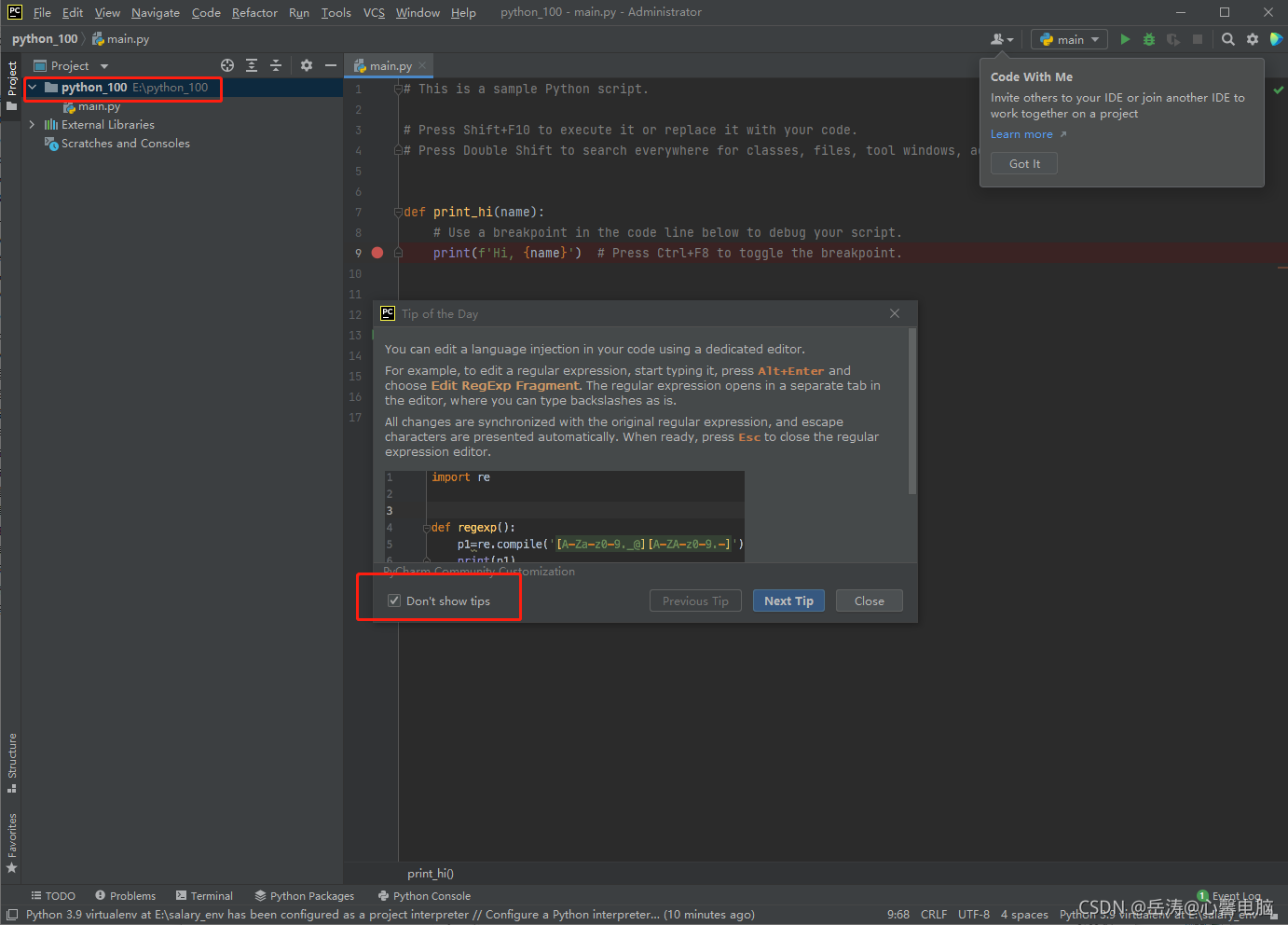The height and width of the screenshot is (925, 1288).
Task: Open Search Everywhere magnifier icon
Action: pos(1228,39)
